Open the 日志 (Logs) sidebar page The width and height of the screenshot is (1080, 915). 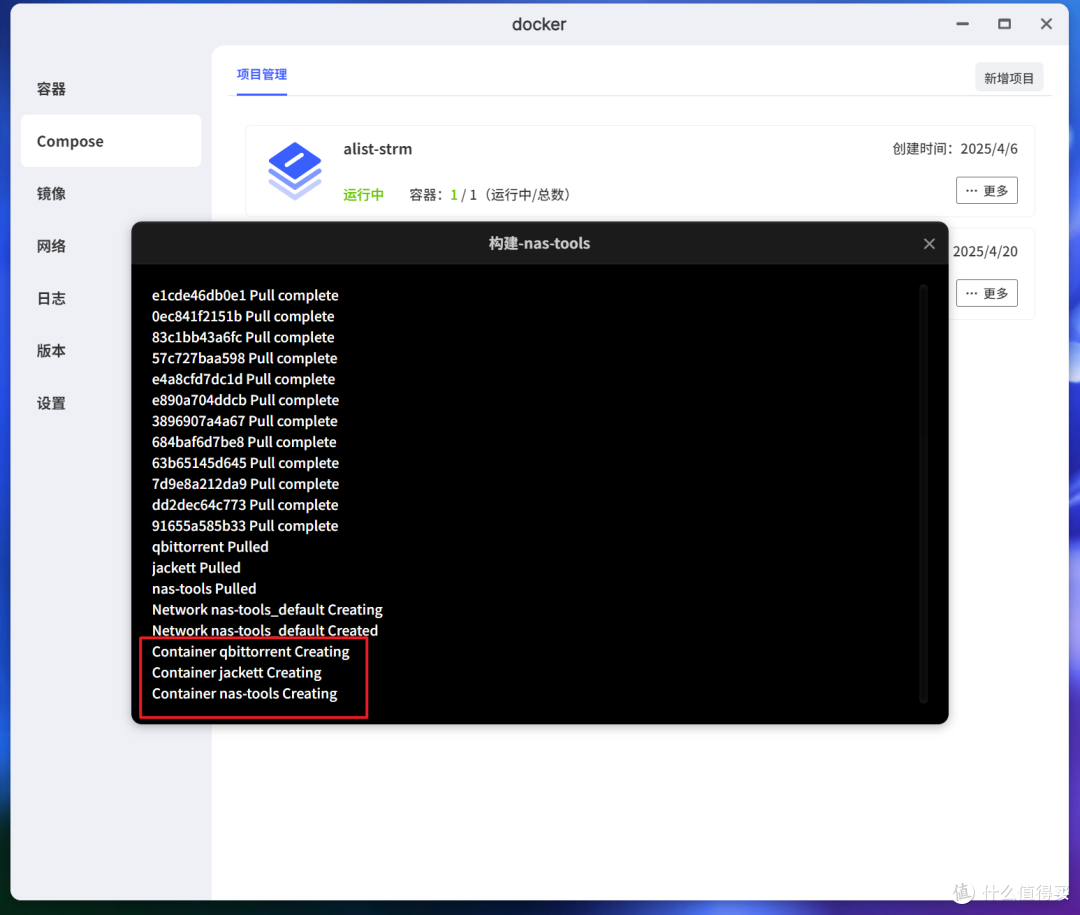pos(51,298)
